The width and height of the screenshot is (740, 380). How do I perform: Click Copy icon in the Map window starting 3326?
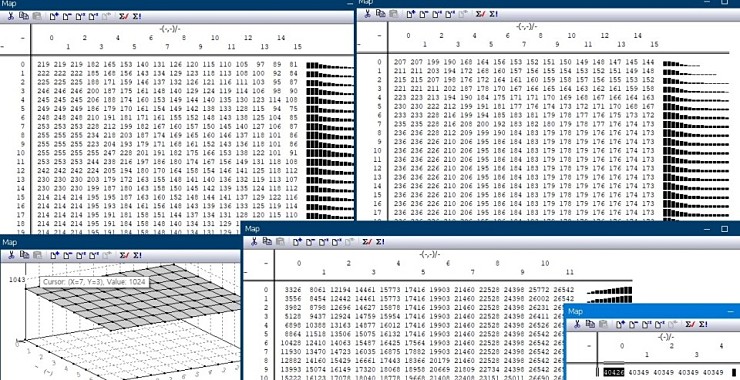tap(267, 242)
